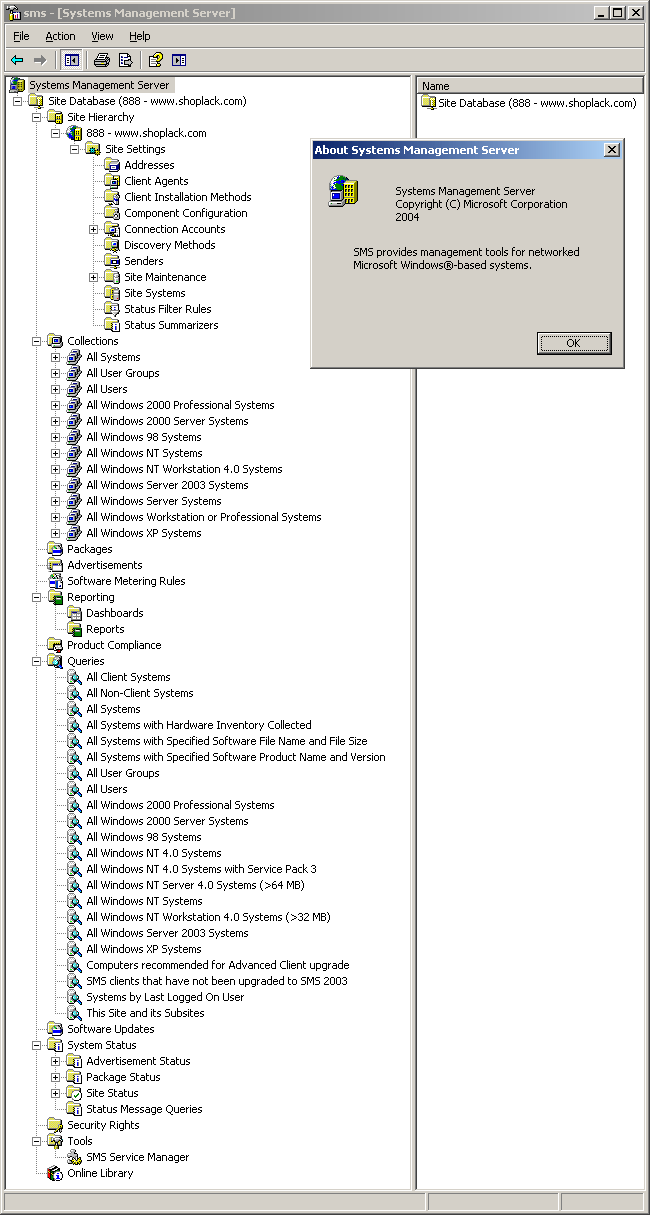This screenshot has width=650, height=1215.
Task: Open the Action menu
Action: click(60, 36)
